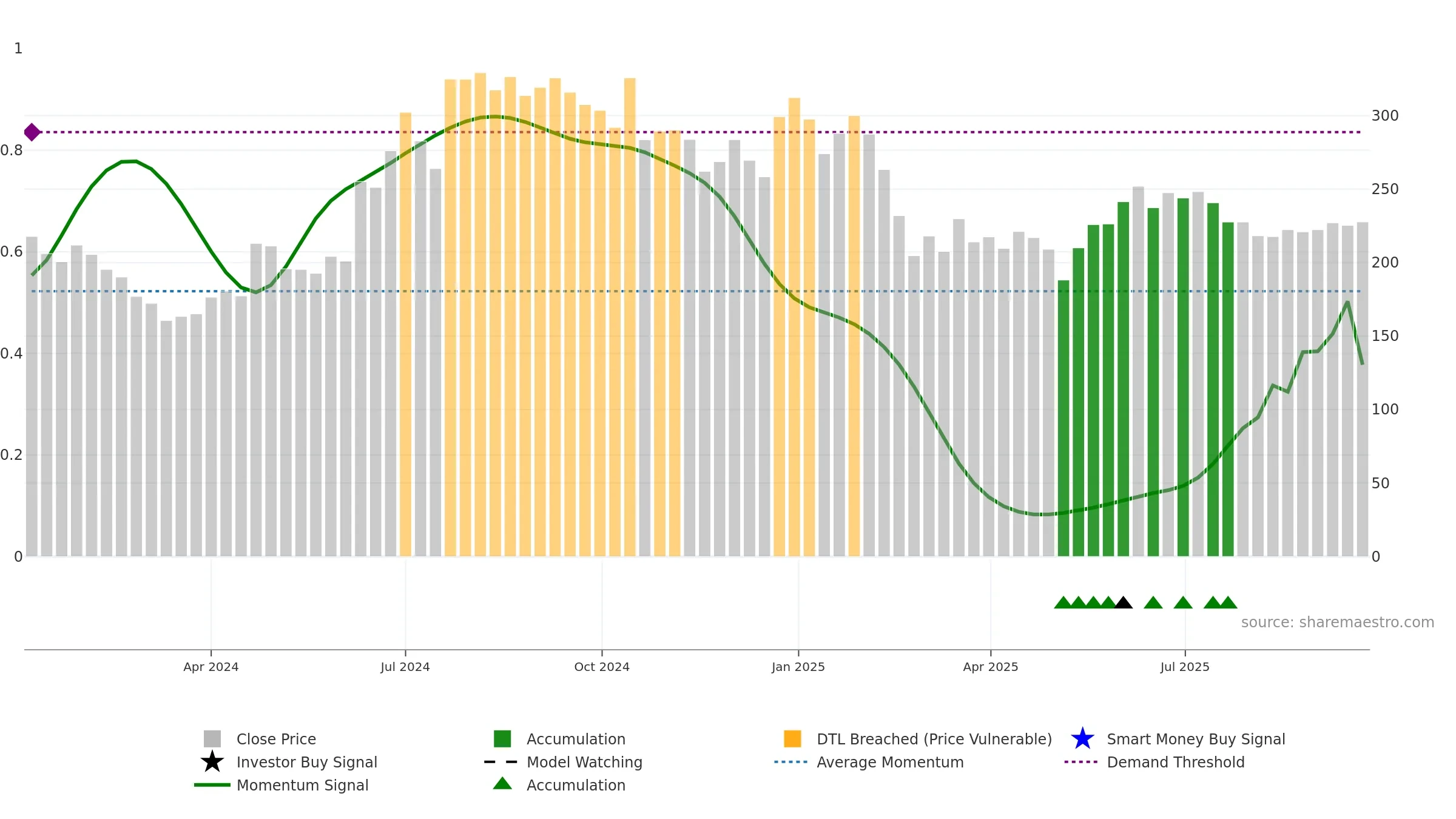1456x819 pixels.
Task: Click the Jul 2024 axis label
Action: 405,667
